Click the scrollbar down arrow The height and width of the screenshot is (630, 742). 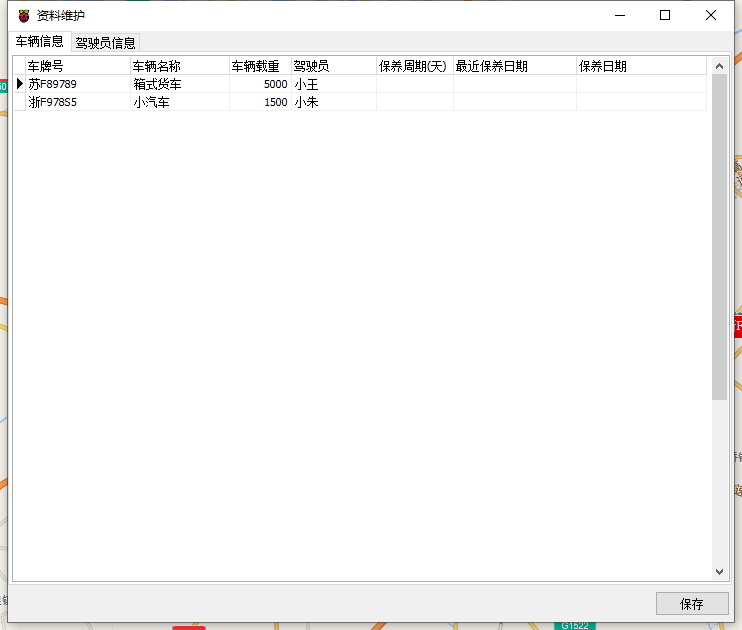(x=719, y=572)
